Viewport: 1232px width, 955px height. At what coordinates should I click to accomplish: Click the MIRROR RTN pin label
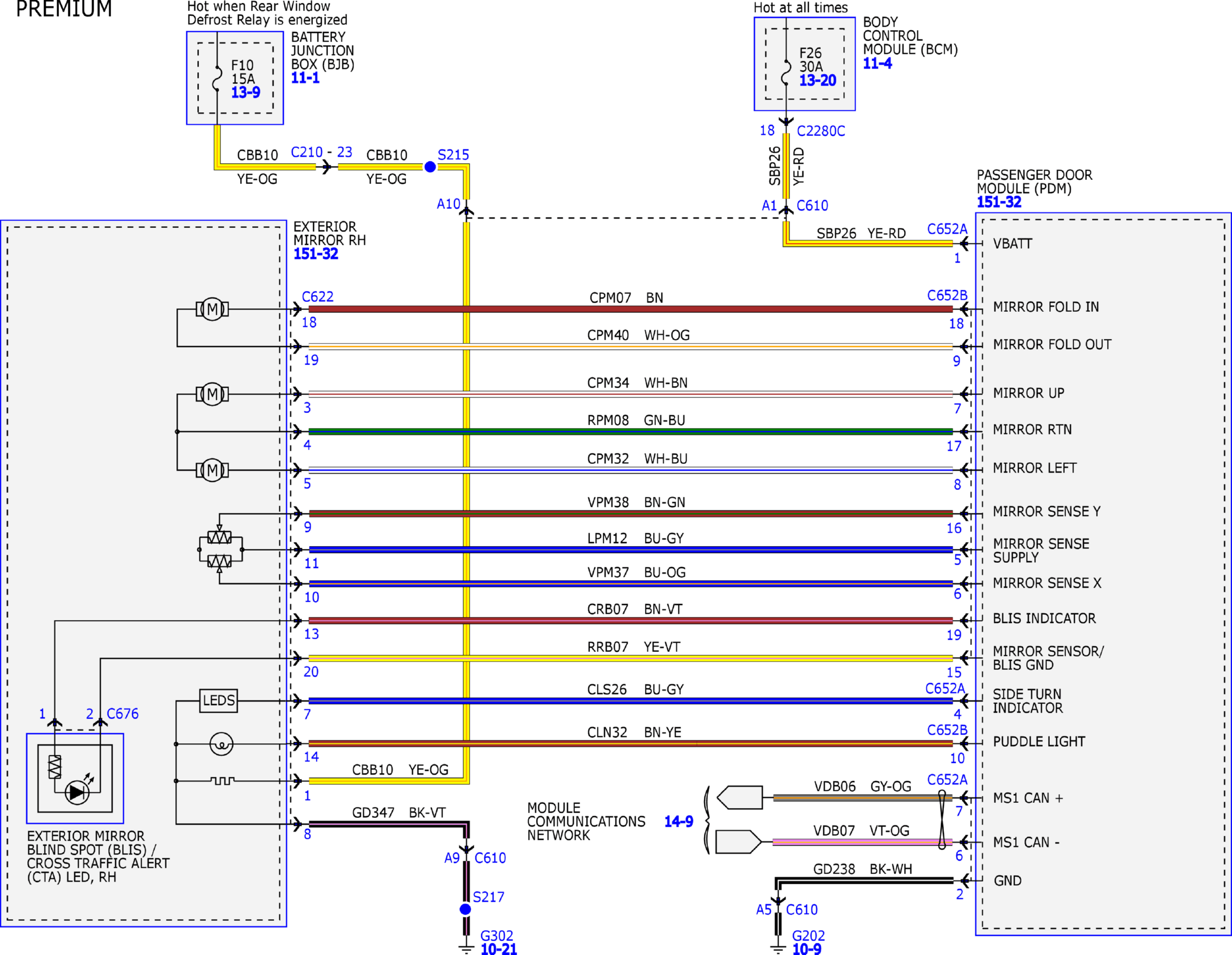pyautogui.click(x=1032, y=430)
